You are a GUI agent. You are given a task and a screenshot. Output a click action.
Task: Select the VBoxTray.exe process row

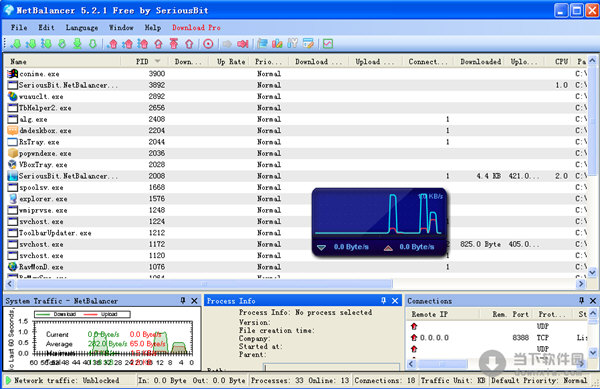[297, 164]
